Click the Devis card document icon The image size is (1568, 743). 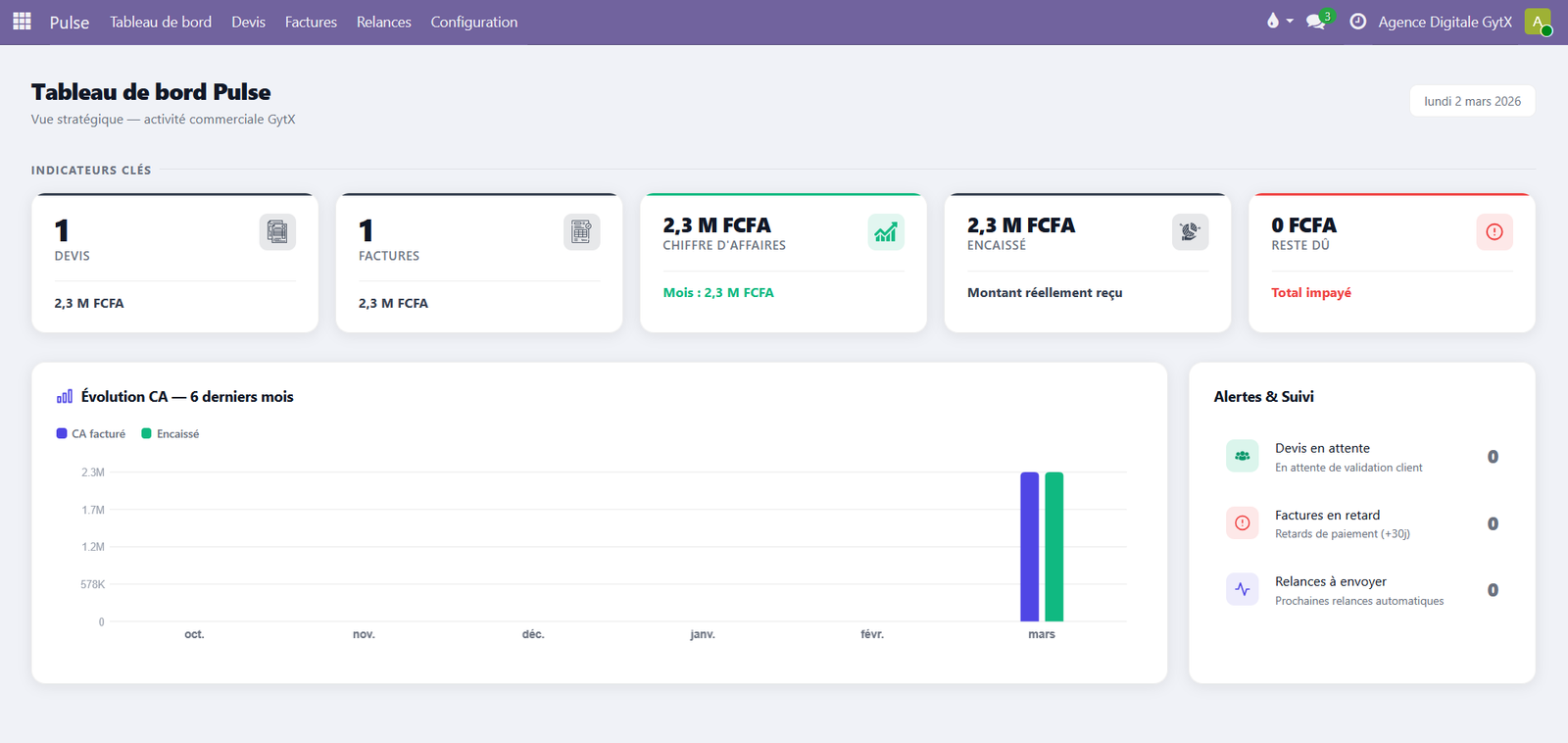click(277, 232)
